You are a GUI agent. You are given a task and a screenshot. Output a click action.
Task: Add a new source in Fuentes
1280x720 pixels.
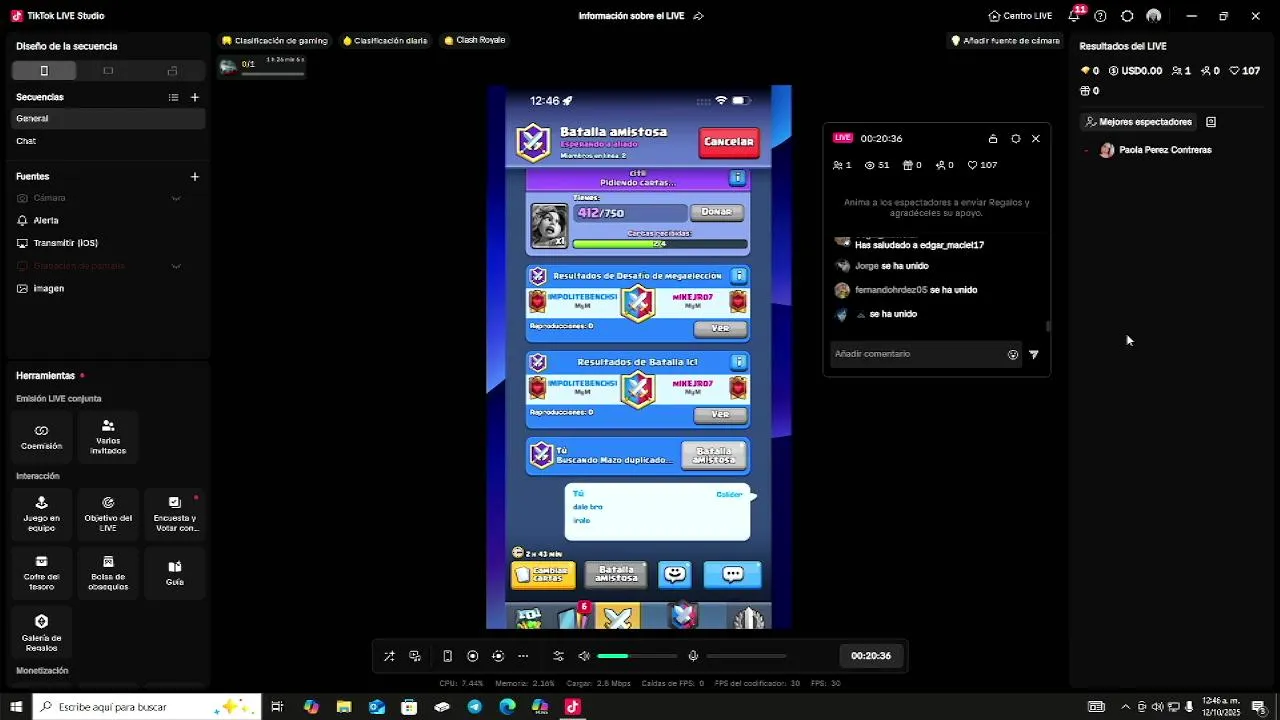coord(195,176)
